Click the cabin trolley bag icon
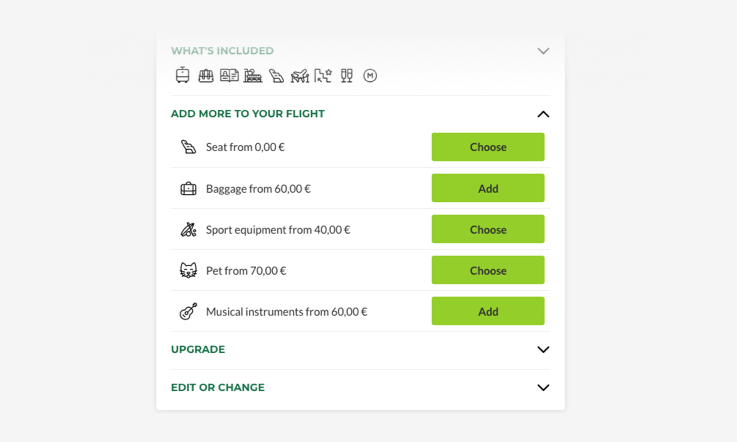 [x=182, y=75]
